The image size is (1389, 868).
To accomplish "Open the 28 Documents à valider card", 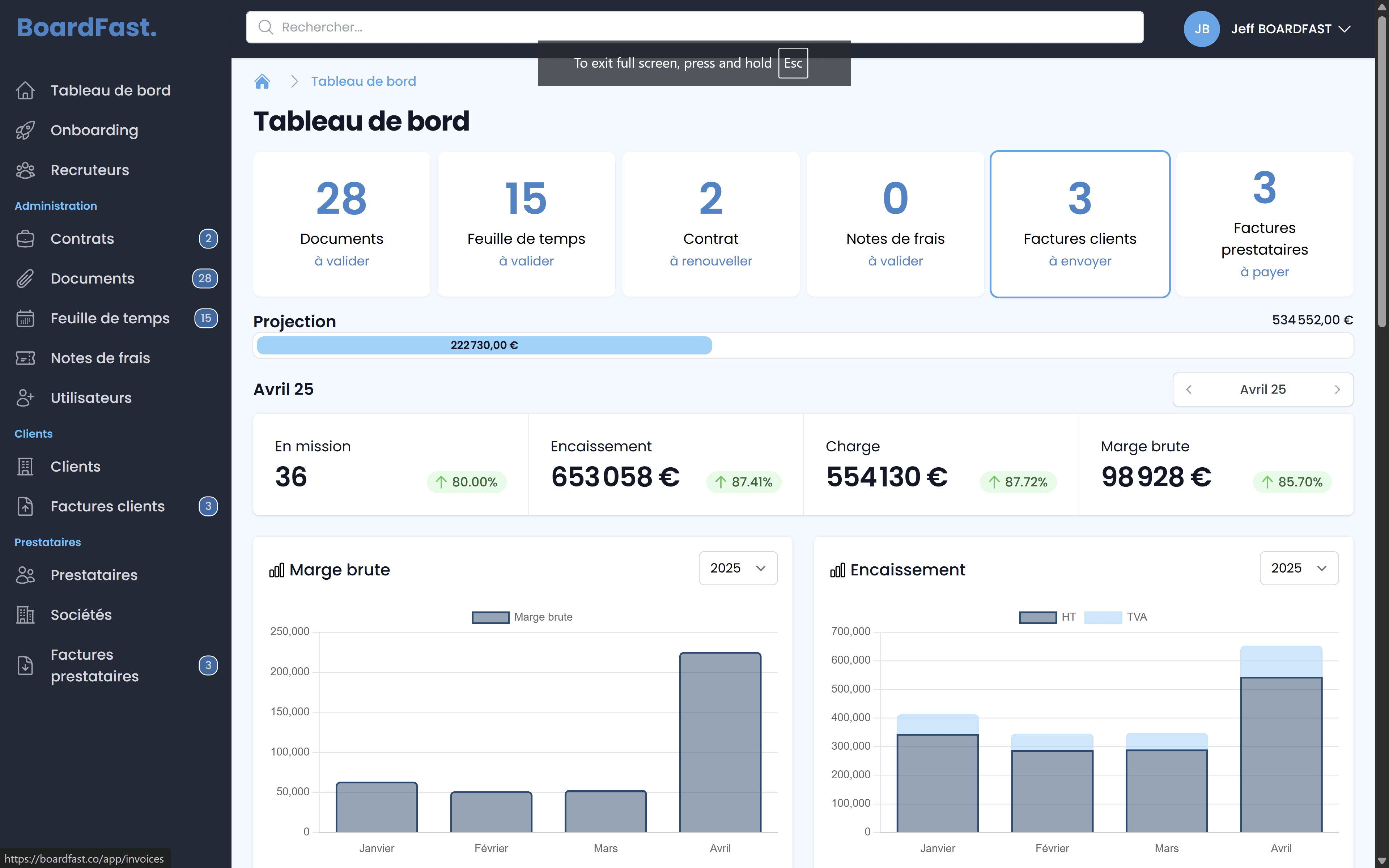I will click(x=341, y=224).
